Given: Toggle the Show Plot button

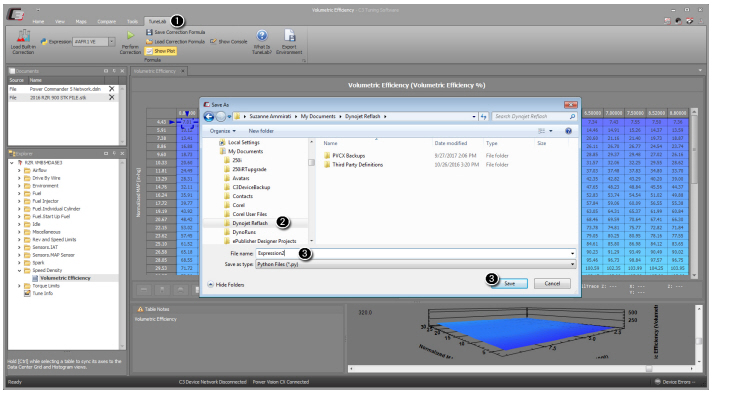Looking at the screenshot, I should click(x=160, y=51).
